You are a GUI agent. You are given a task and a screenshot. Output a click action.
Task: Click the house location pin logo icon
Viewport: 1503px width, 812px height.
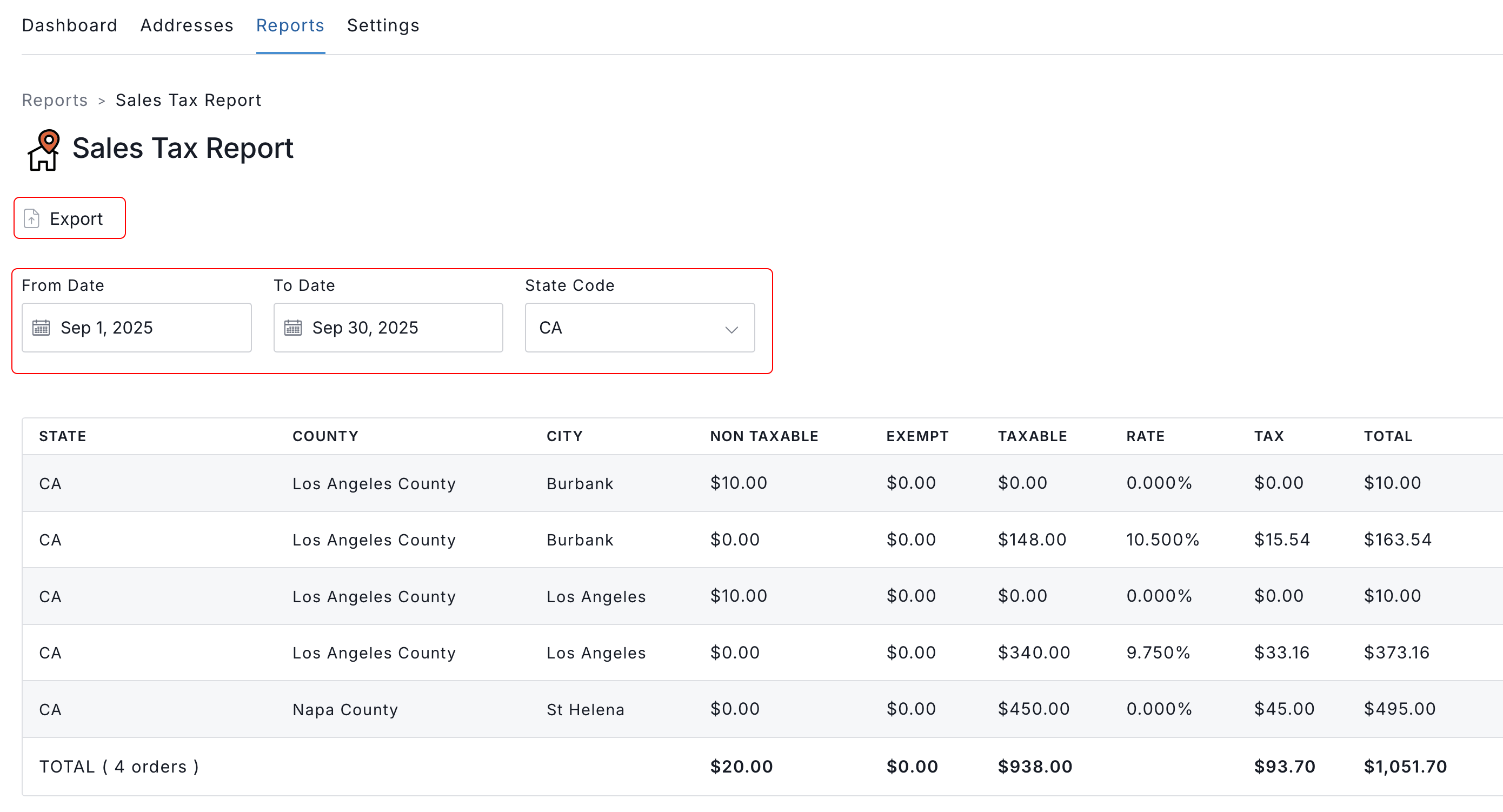(x=43, y=150)
